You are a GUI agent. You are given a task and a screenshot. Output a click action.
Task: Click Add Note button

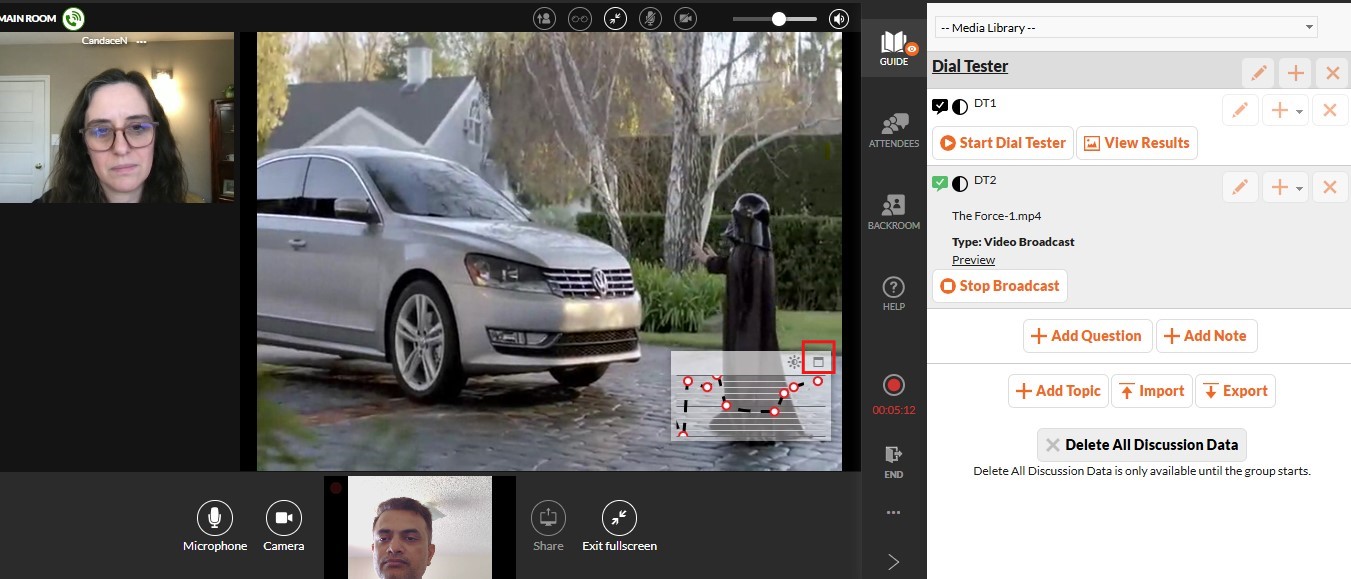click(x=1206, y=336)
